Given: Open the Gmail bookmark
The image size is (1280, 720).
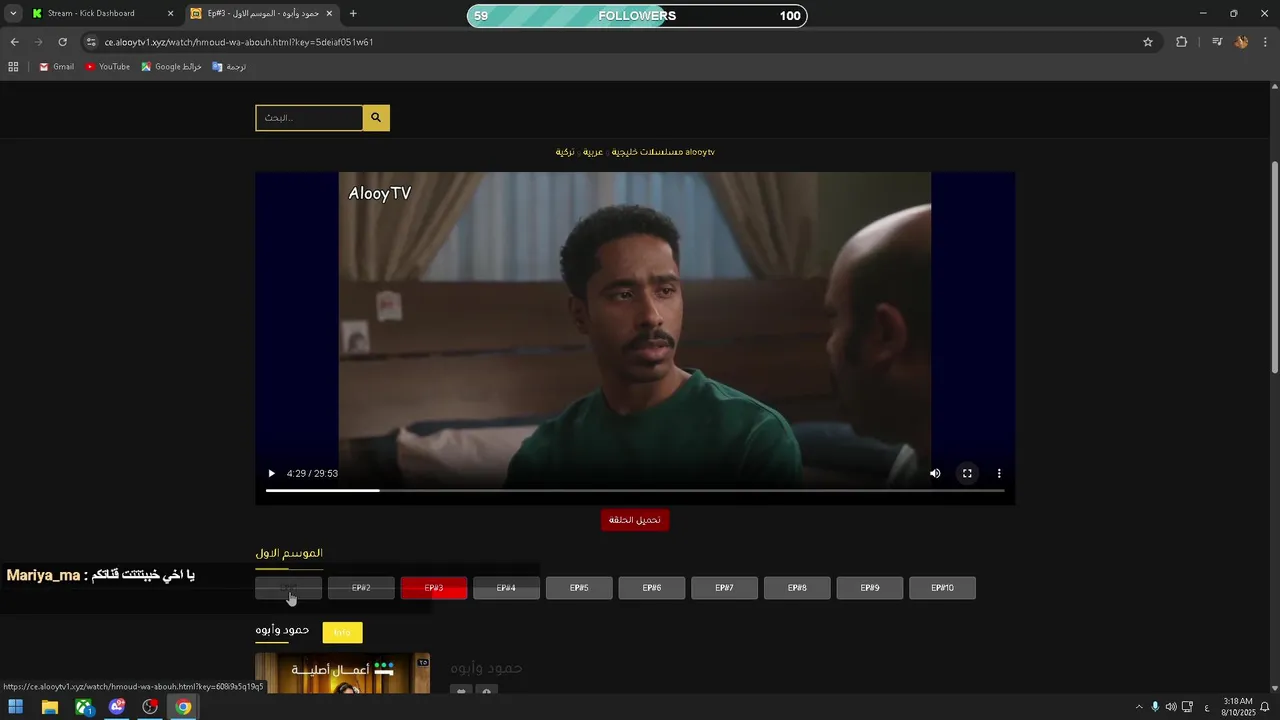Looking at the screenshot, I should tap(57, 67).
